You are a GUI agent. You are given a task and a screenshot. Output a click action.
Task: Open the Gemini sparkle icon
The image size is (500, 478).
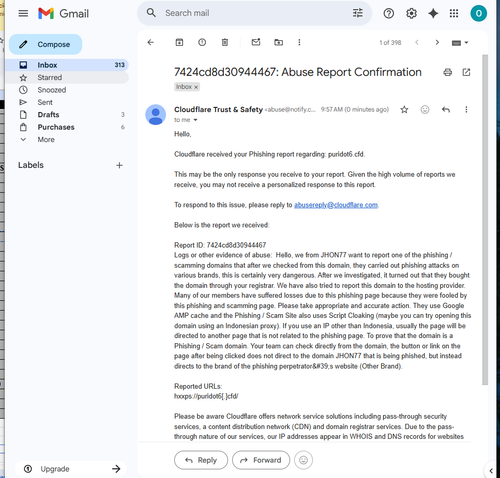tap(433, 13)
